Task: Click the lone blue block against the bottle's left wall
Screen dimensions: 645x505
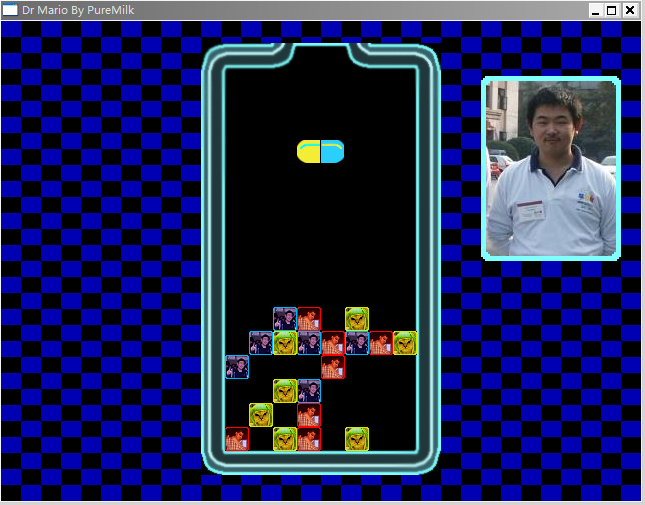Action: [237, 367]
